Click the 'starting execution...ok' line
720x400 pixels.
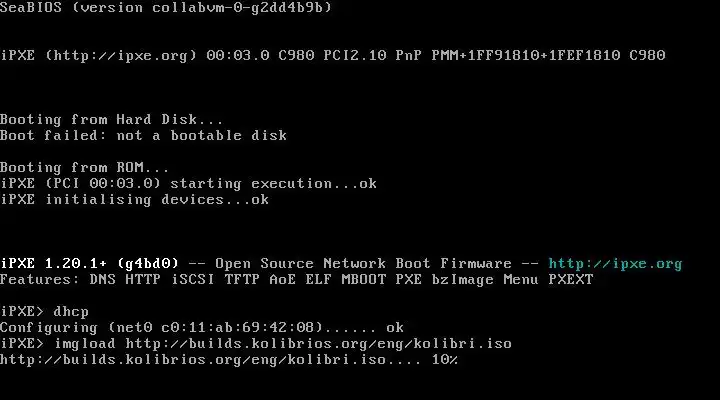[x=273, y=184]
